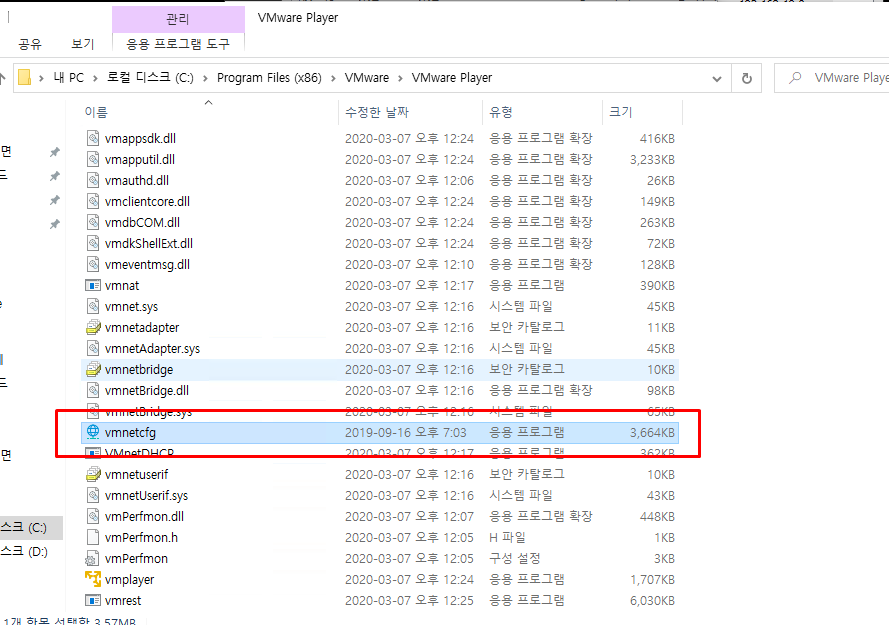
Task: Click the VMware Player breadcrumb segment
Action: click(452, 78)
